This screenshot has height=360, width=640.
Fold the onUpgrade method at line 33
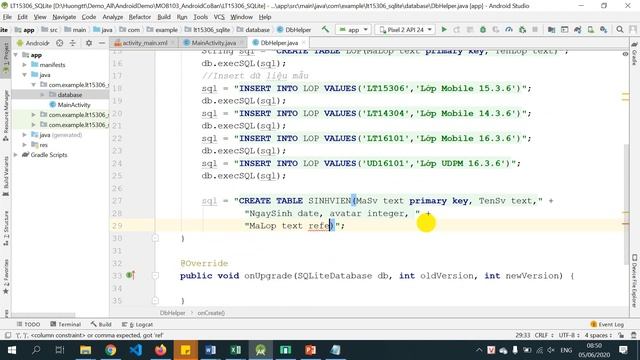[x=155, y=276]
